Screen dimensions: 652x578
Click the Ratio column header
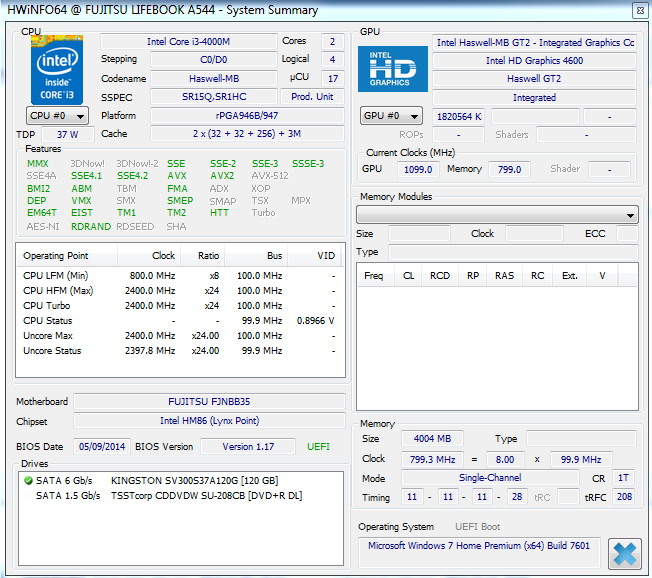(203, 255)
